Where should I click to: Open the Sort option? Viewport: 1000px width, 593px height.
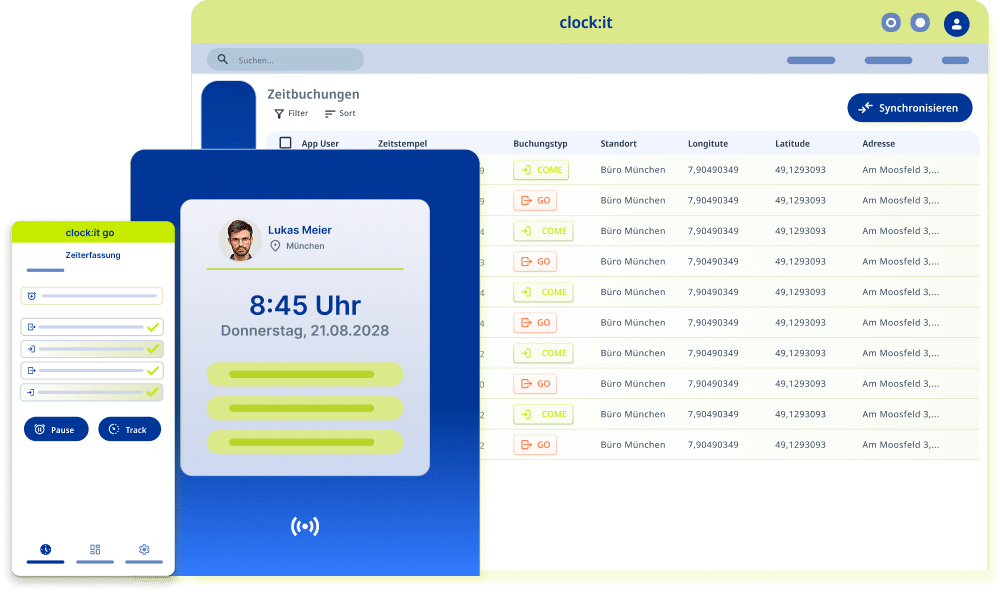pyautogui.click(x=340, y=113)
